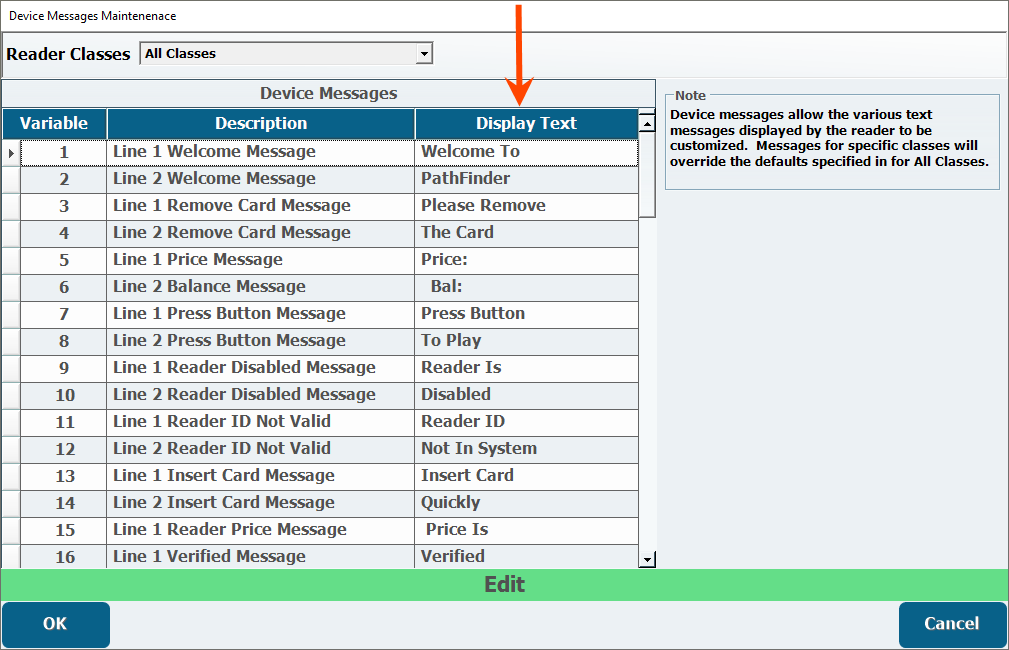The image size is (1009, 650).
Task: Select display text 'The Card'
Action: coord(457,232)
